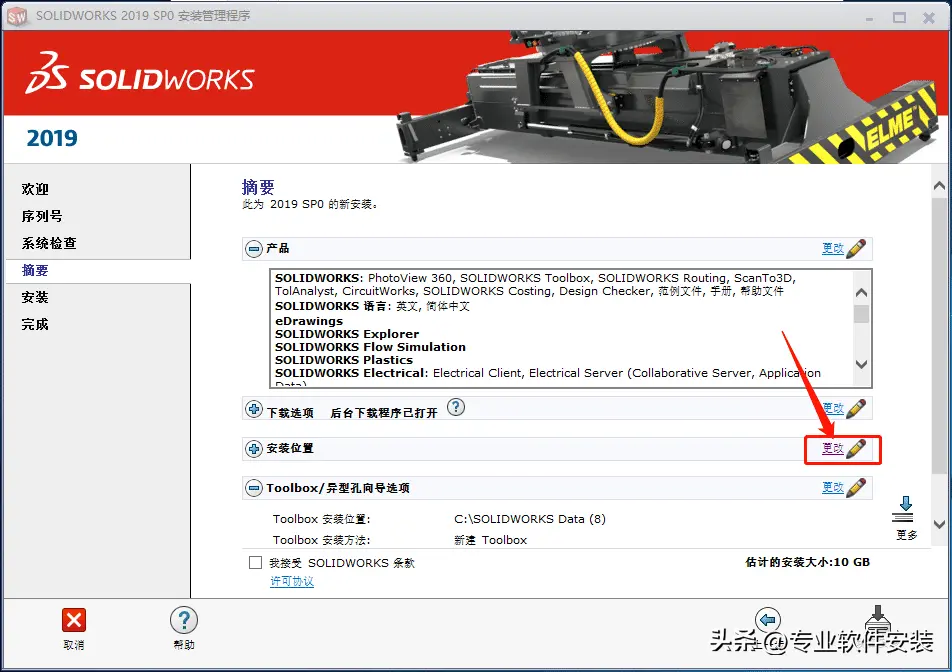Click main page scrollbar down arrow

(939, 524)
